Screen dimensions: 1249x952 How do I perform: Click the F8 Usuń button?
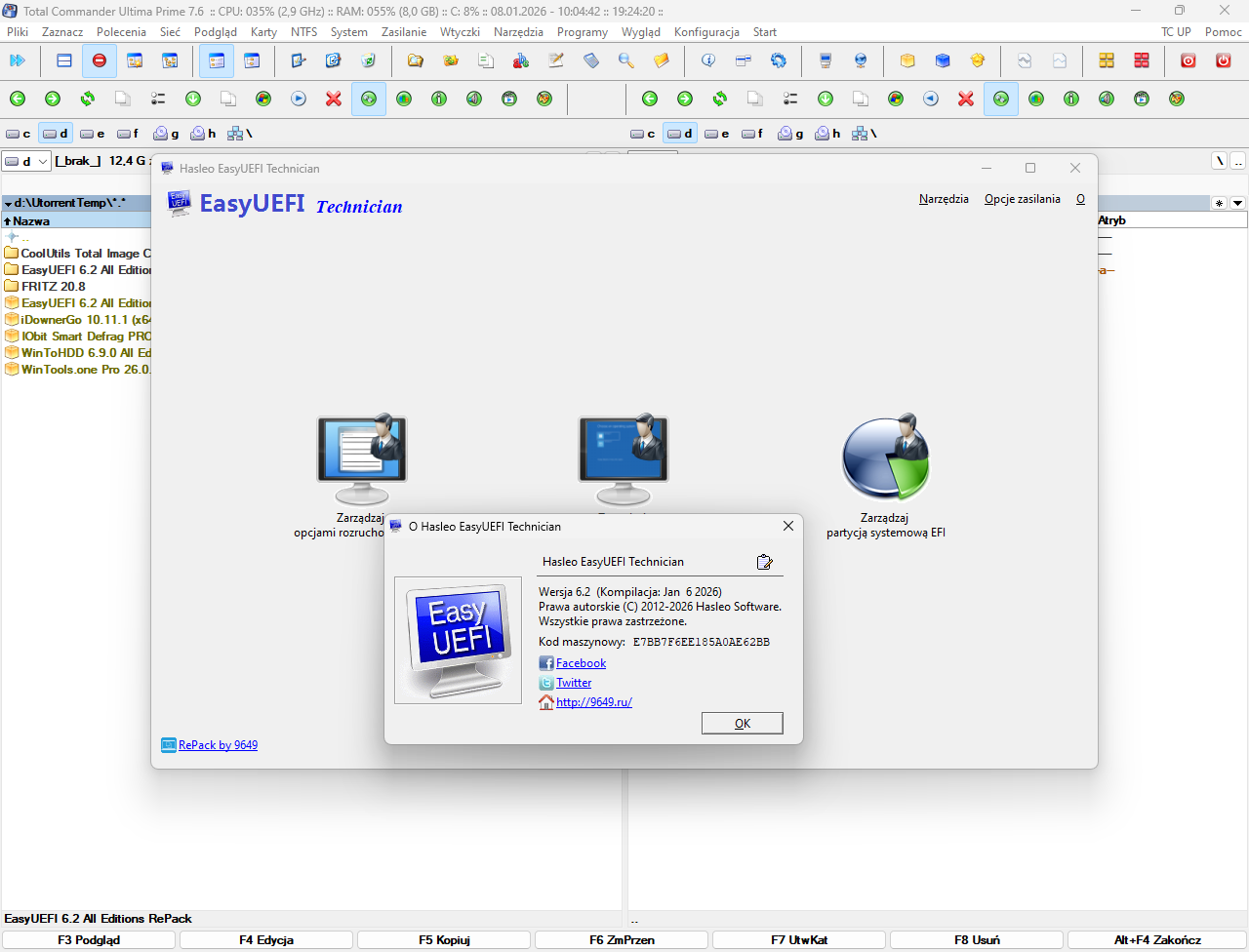point(977,940)
